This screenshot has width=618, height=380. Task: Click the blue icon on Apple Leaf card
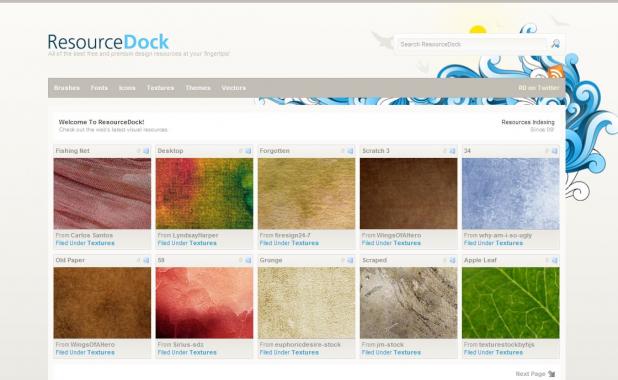pos(555,260)
